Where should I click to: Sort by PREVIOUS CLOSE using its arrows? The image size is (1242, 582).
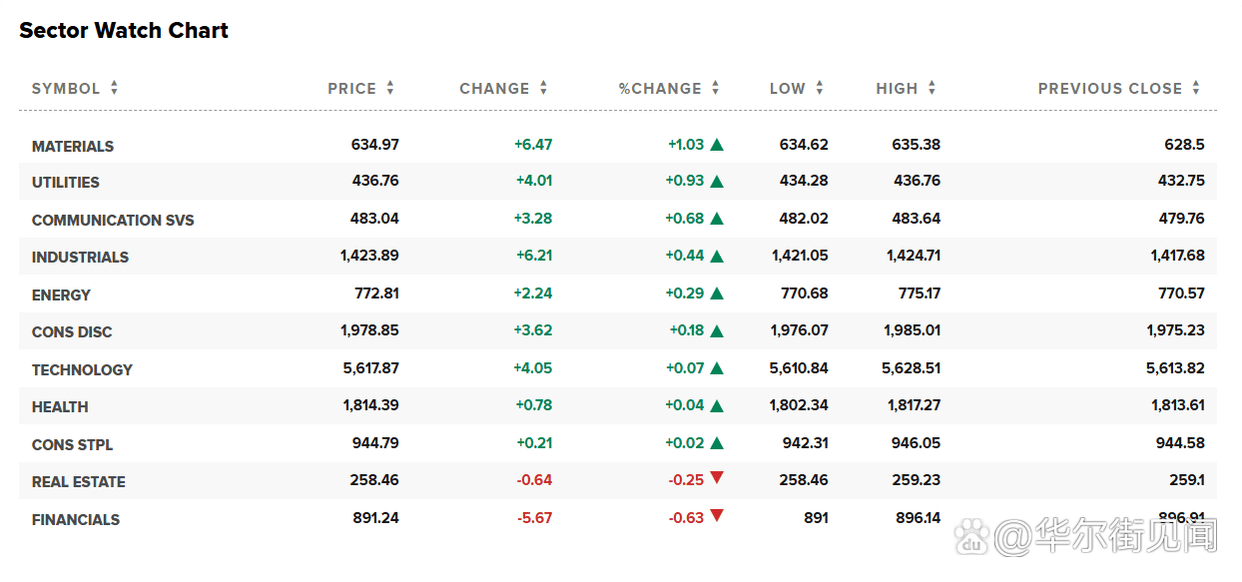[1196, 88]
